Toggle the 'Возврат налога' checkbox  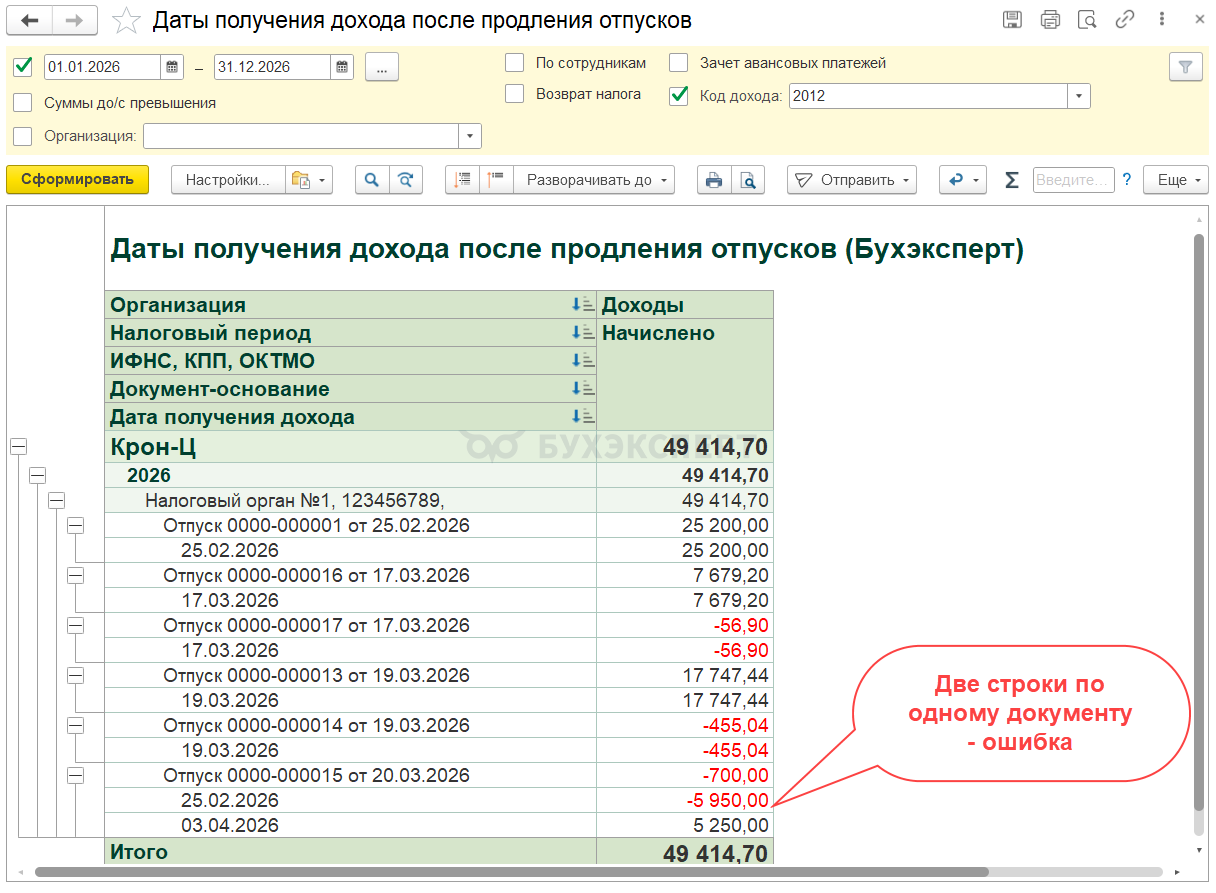coord(515,94)
